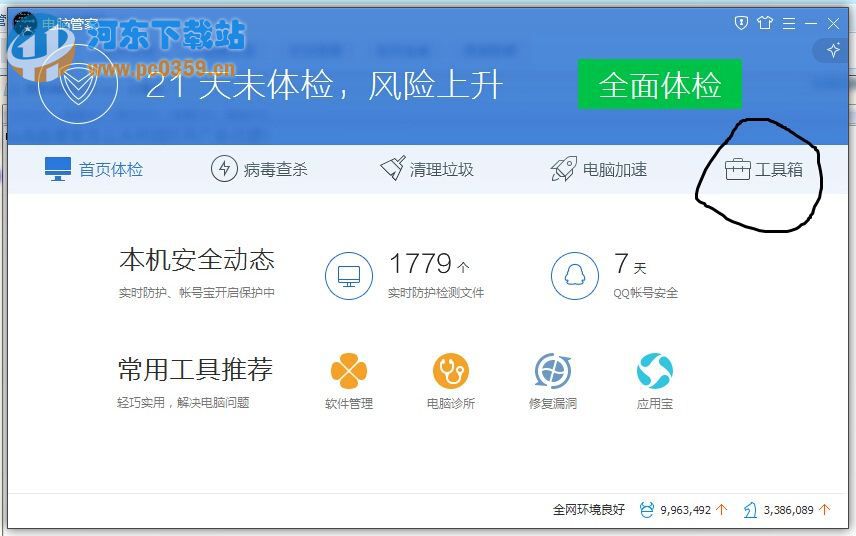Open the main menu hamburger icon
Screen dimensions: 856x536
coord(789,22)
